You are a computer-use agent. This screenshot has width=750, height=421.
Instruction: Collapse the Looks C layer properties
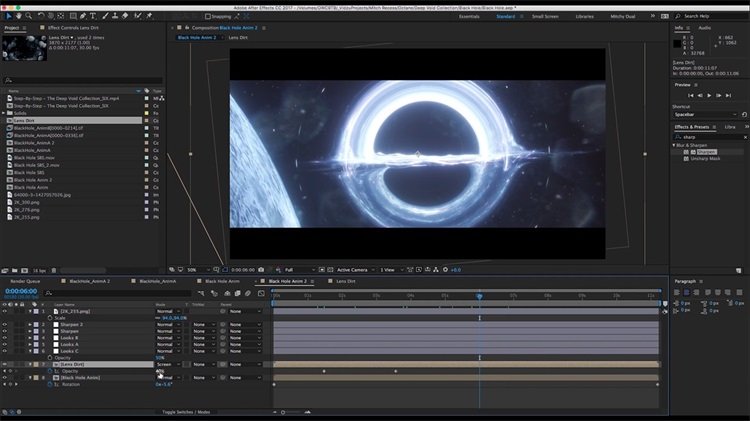point(30,351)
